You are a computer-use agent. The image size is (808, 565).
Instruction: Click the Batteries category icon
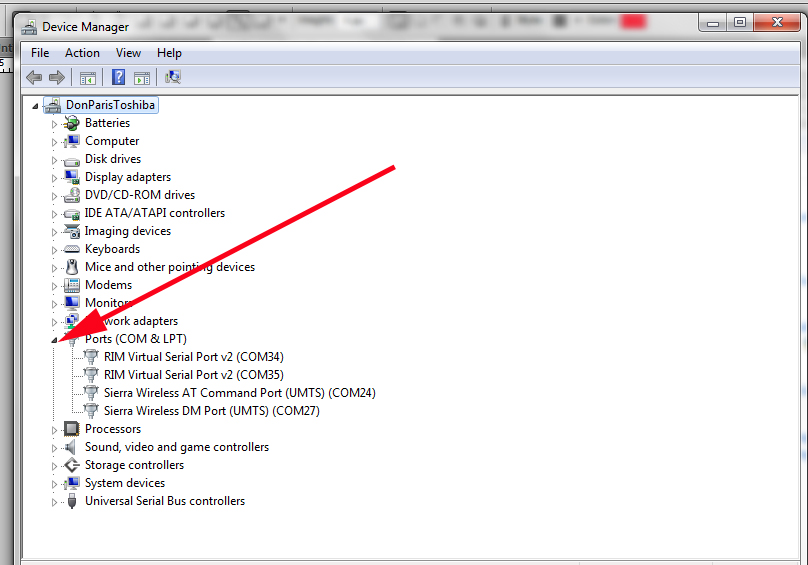point(72,123)
